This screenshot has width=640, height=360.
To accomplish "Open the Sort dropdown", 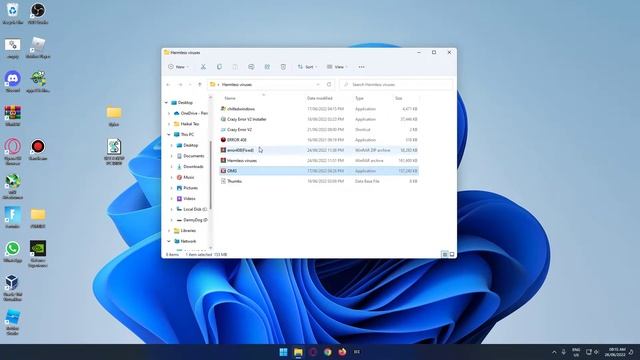I will pos(307,67).
